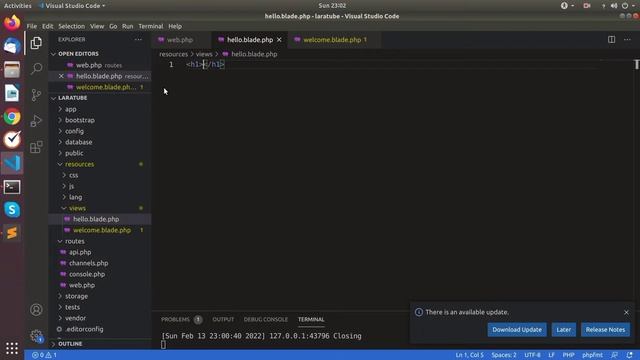The height and width of the screenshot is (360, 640).
Task: Launch Thunderbird mail from the dock
Action: (12, 46)
